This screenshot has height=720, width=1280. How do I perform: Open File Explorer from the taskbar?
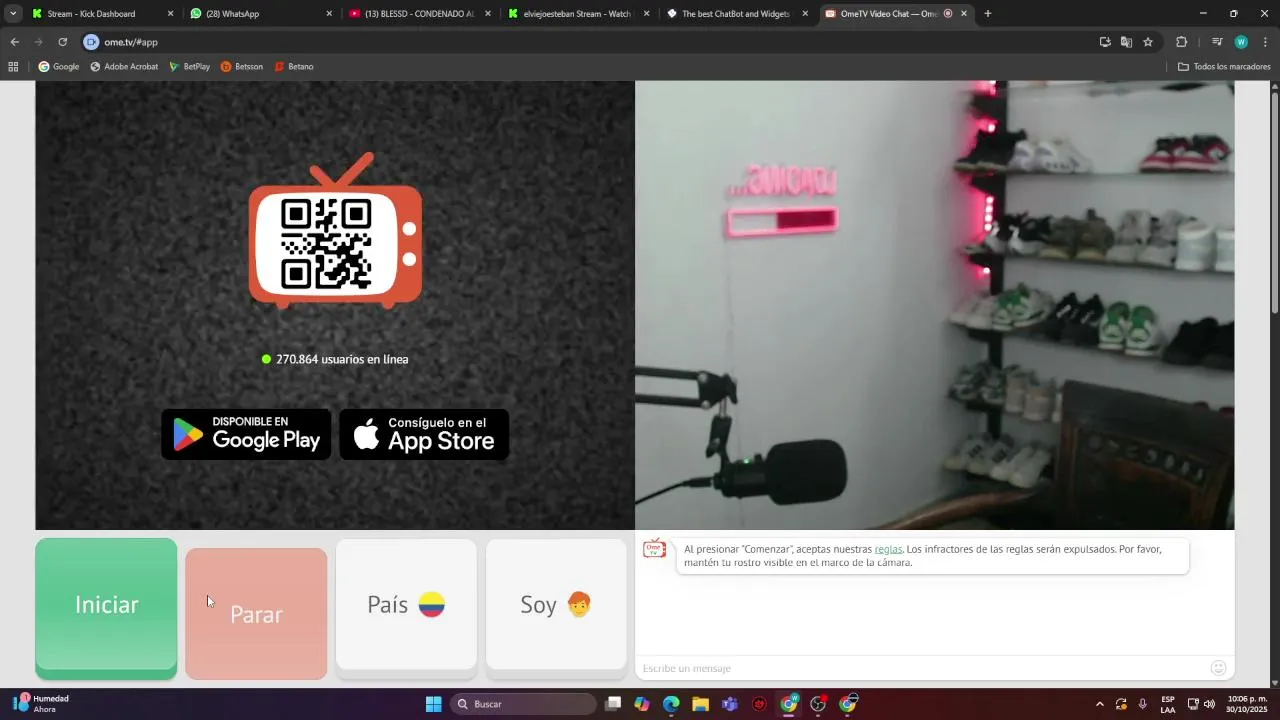700,704
